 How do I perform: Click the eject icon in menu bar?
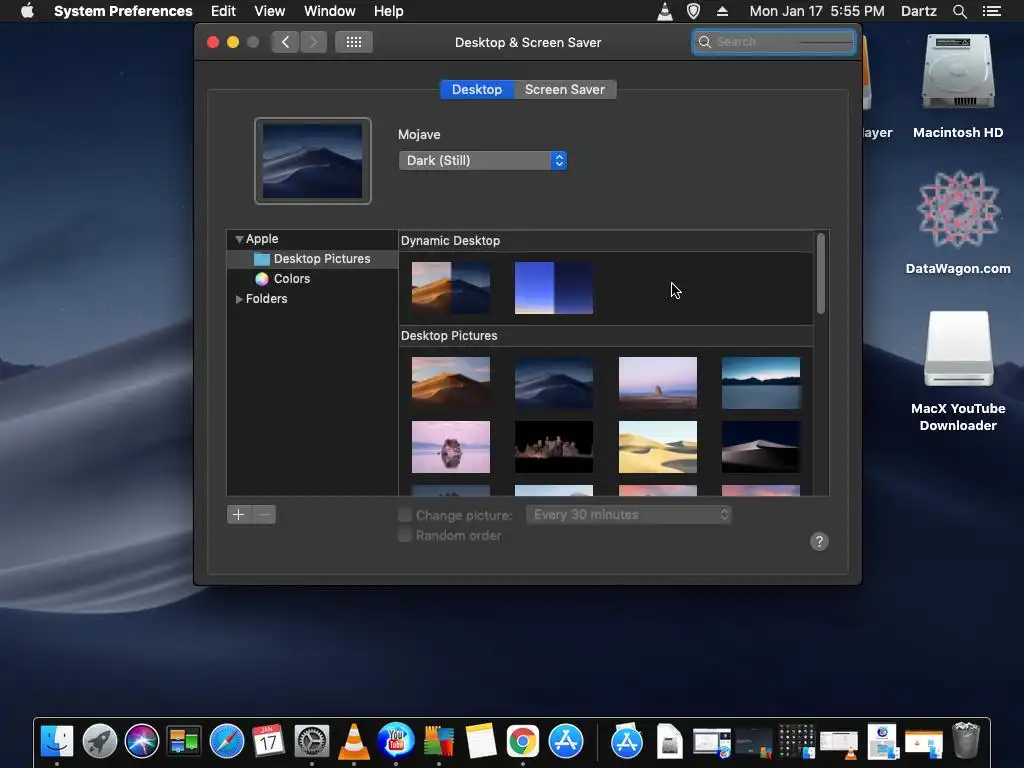coord(722,11)
